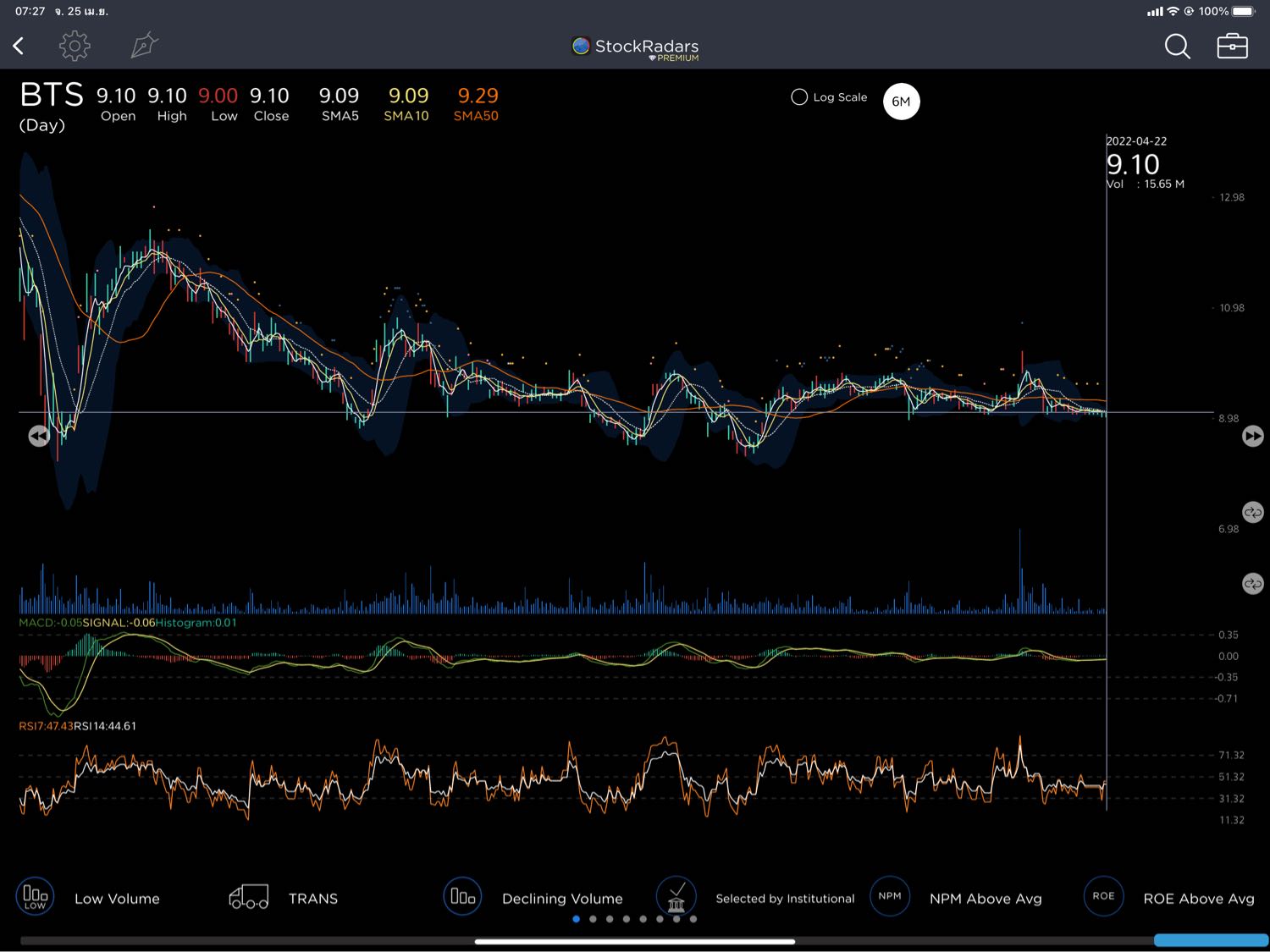Image resolution: width=1270 pixels, height=952 pixels.
Task: Open the search magnifier
Action: click(x=1177, y=47)
